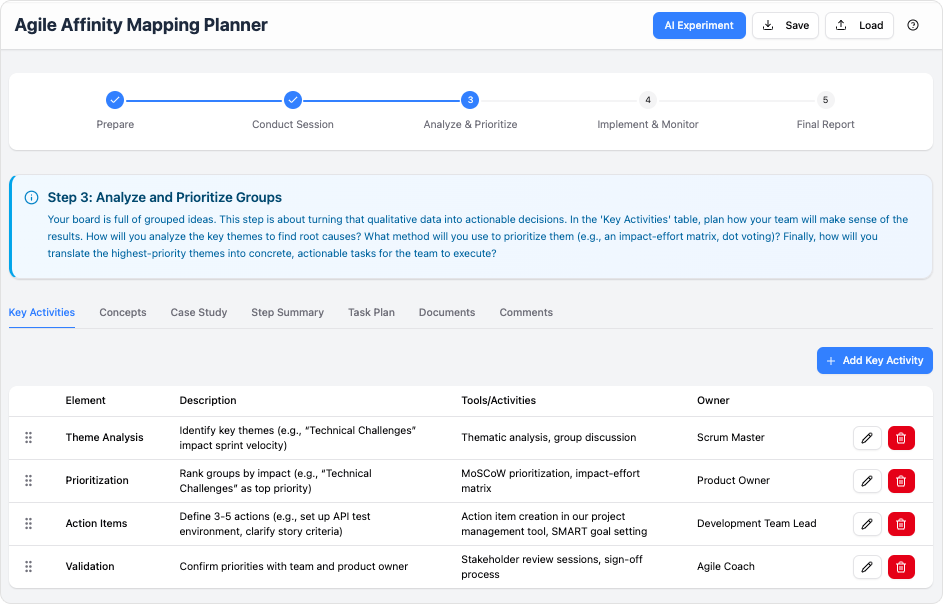Select step 3 Analyze & Prioritize circle
The image size is (943, 604).
pyautogui.click(x=470, y=100)
